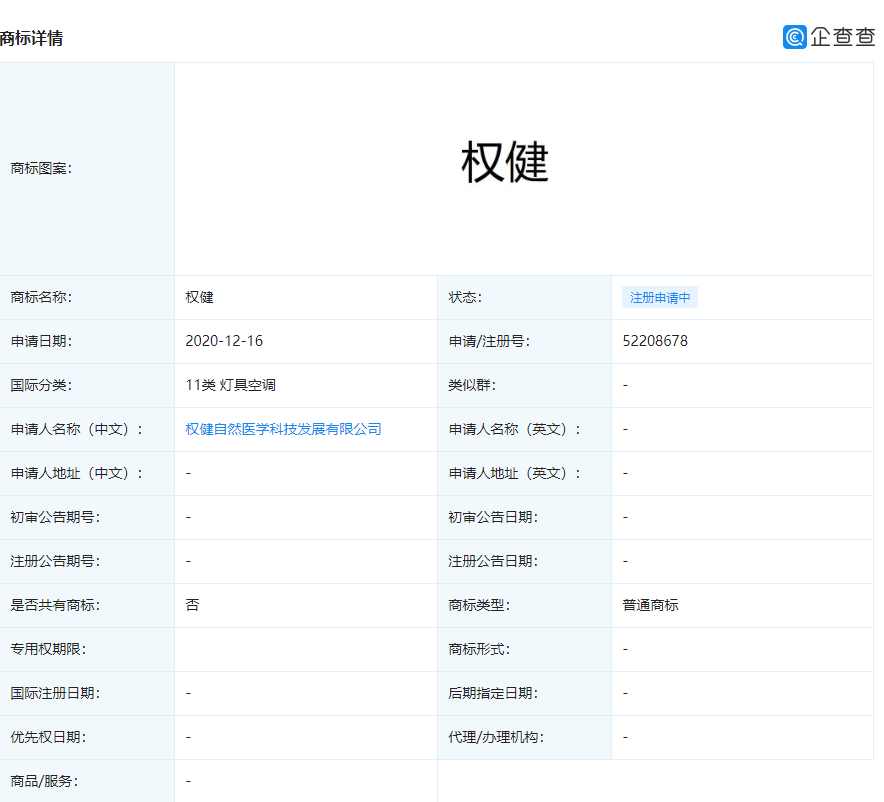Image resolution: width=884 pixels, height=802 pixels.
Task: Click the 商标图案 row label
Action: pyautogui.click(x=41, y=169)
